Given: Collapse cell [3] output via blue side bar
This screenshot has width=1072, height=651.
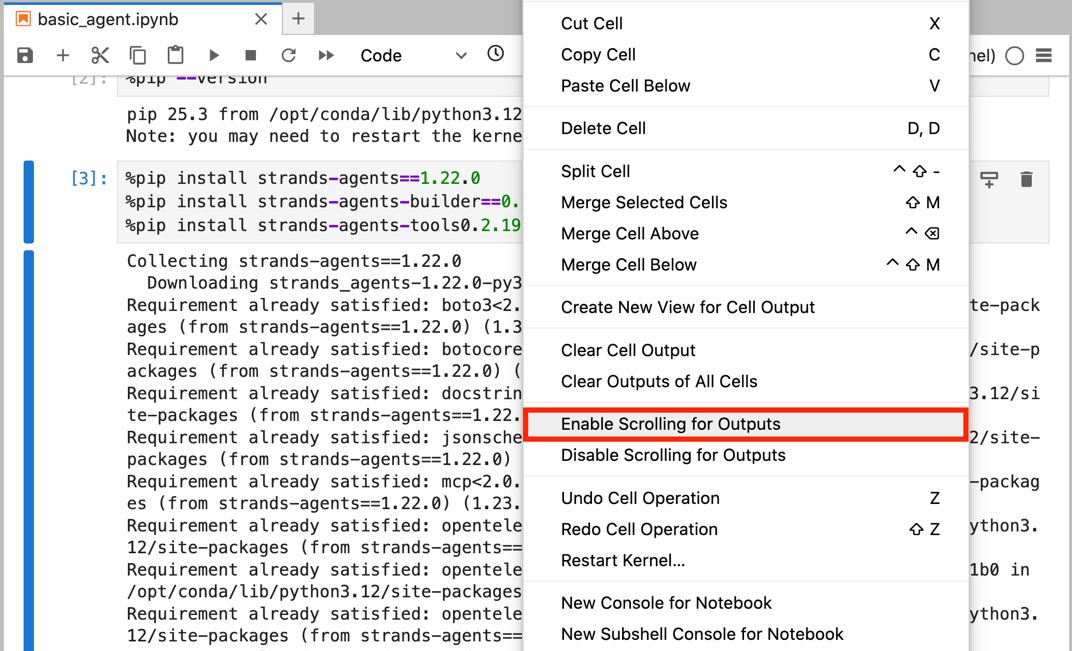Looking at the screenshot, I should click(29, 451).
